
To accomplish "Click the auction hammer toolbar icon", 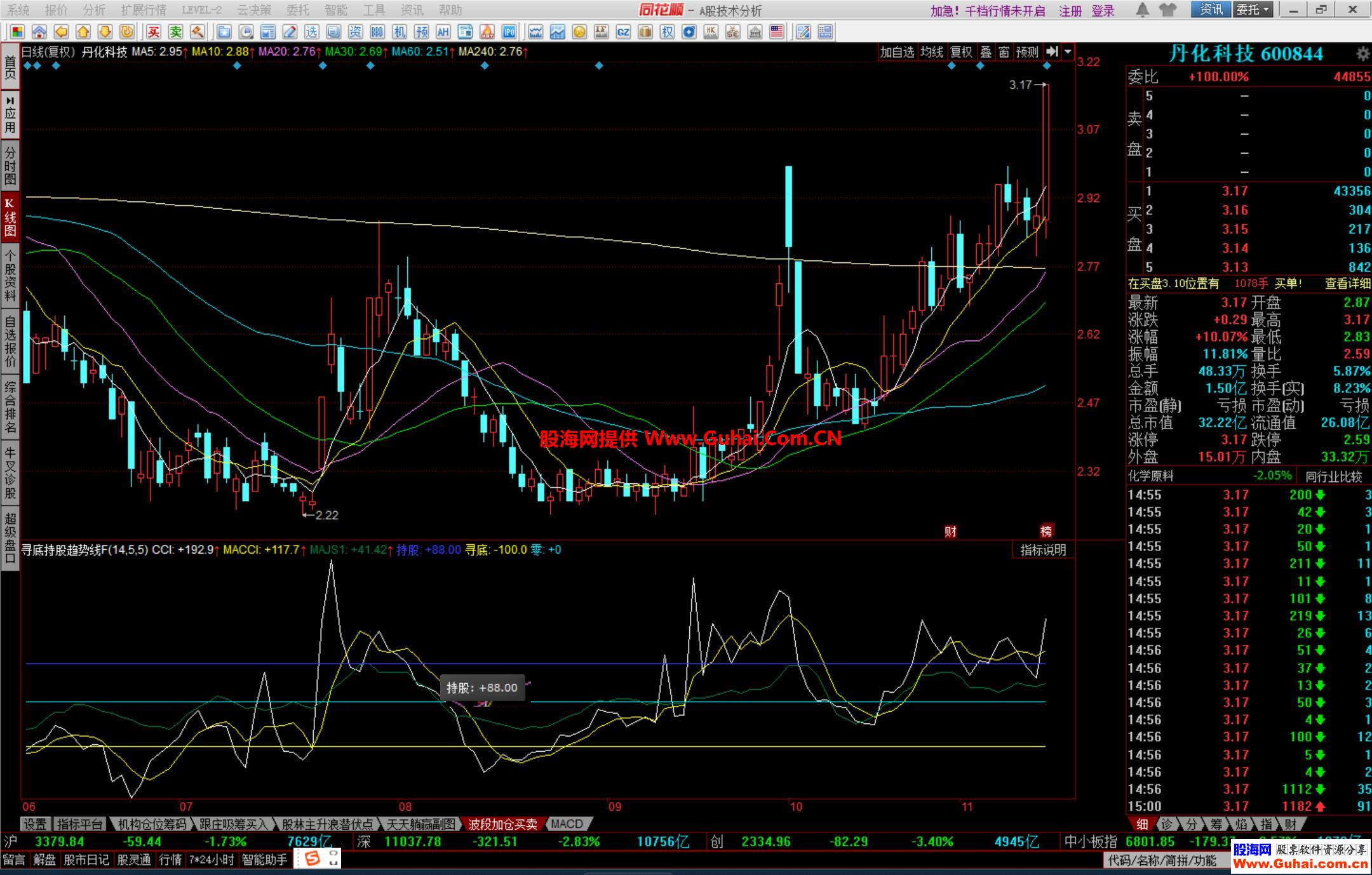I will (198, 32).
